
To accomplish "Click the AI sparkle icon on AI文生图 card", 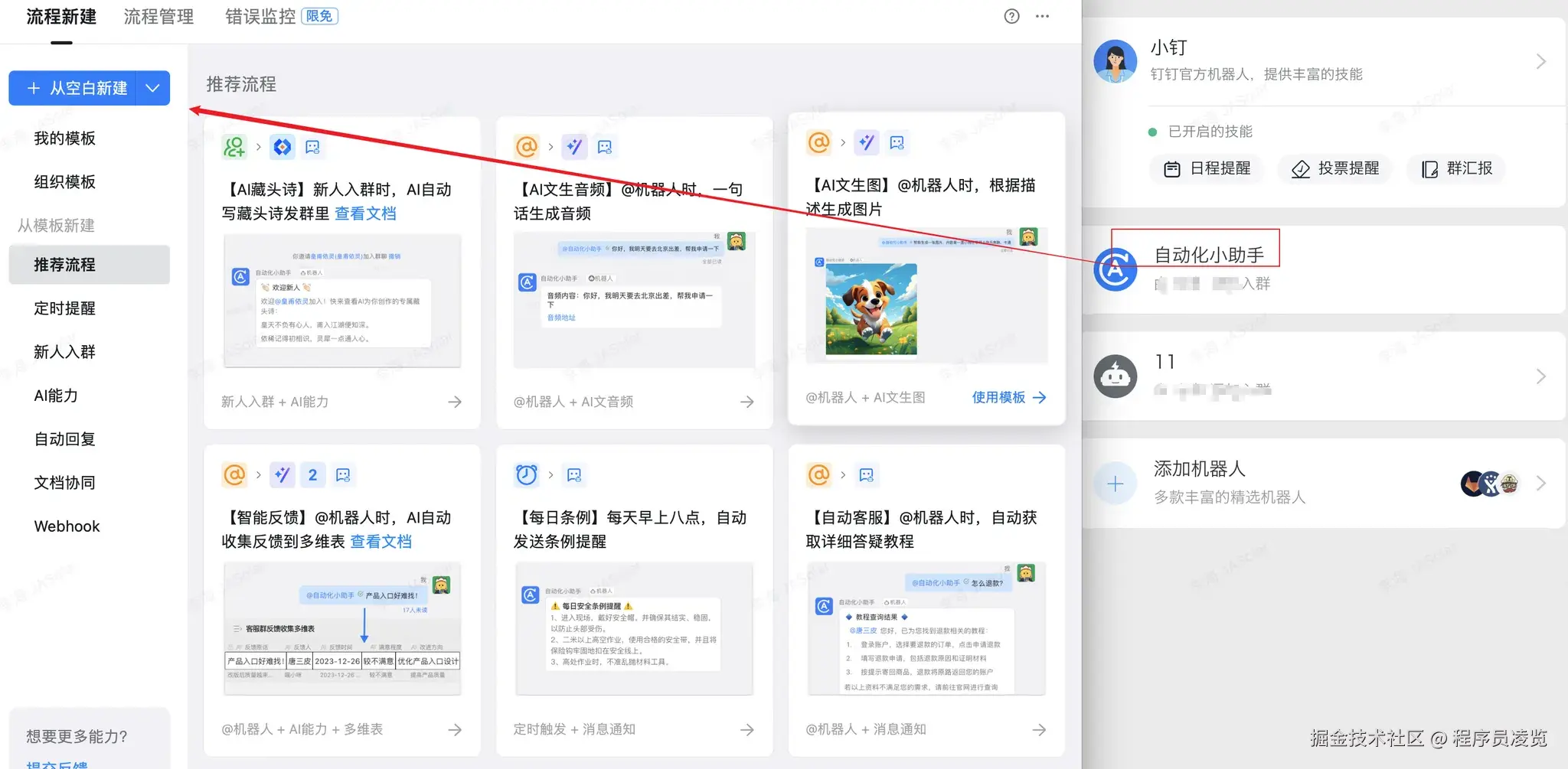I will coord(867,142).
